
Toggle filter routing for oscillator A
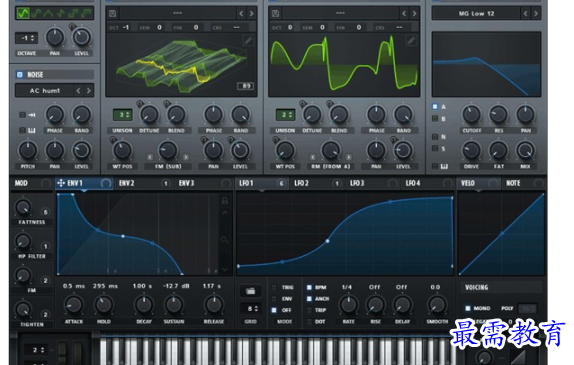point(435,107)
